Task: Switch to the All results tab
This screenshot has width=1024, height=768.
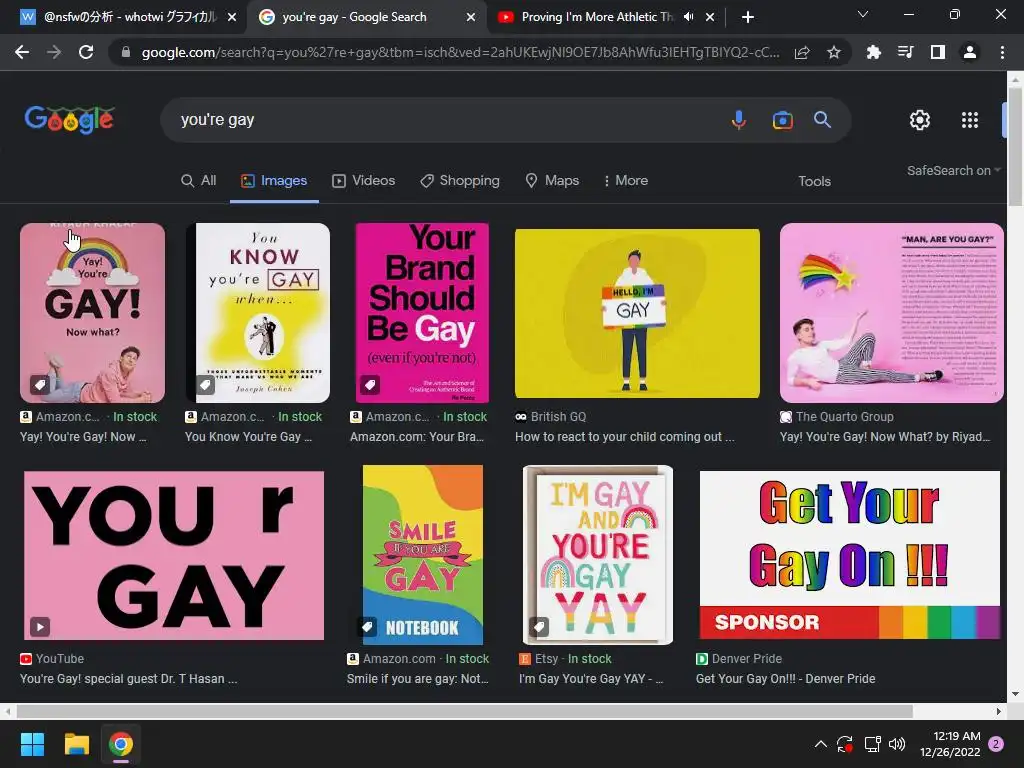Action: (x=199, y=181)
